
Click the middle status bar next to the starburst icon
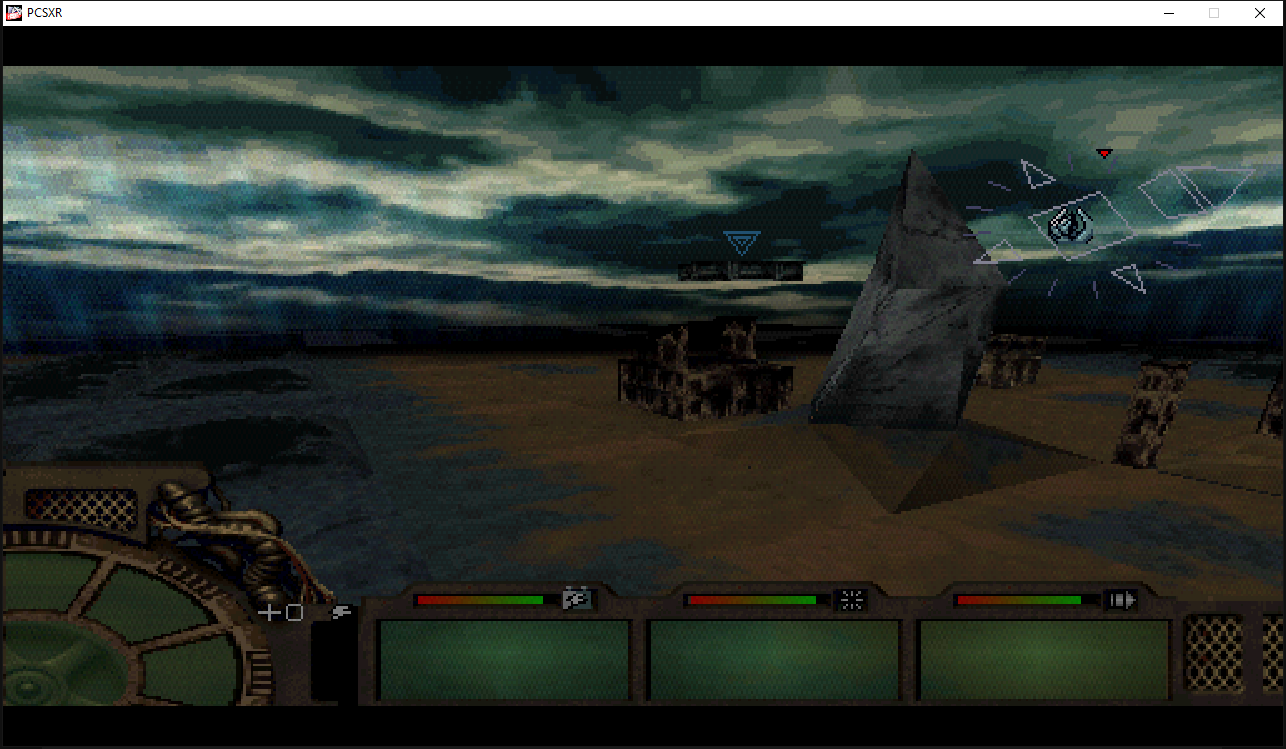tap(759, 600)
